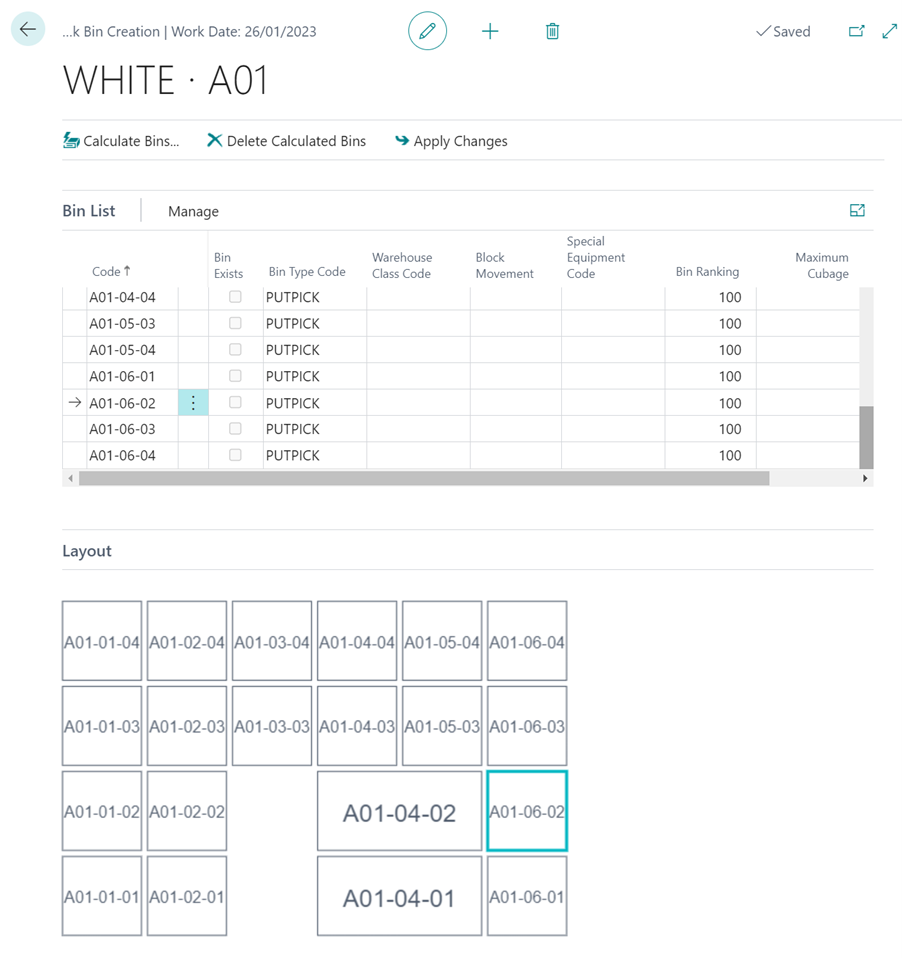Open the Manage menu
The width and height of the screenshot is (902, 958).
pyautogui.click(x=193, y=211)
